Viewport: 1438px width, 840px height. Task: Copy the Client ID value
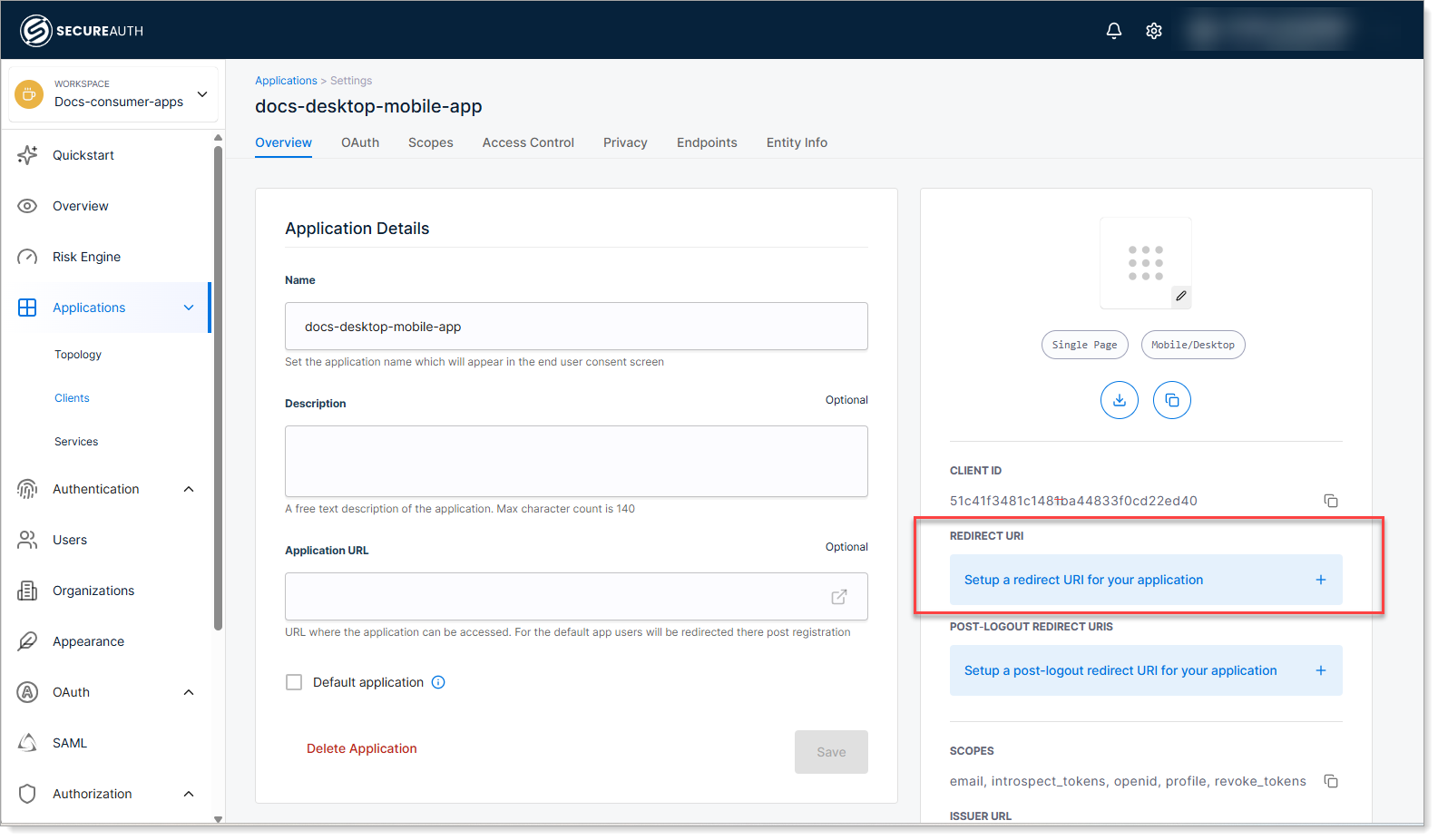1331,501
